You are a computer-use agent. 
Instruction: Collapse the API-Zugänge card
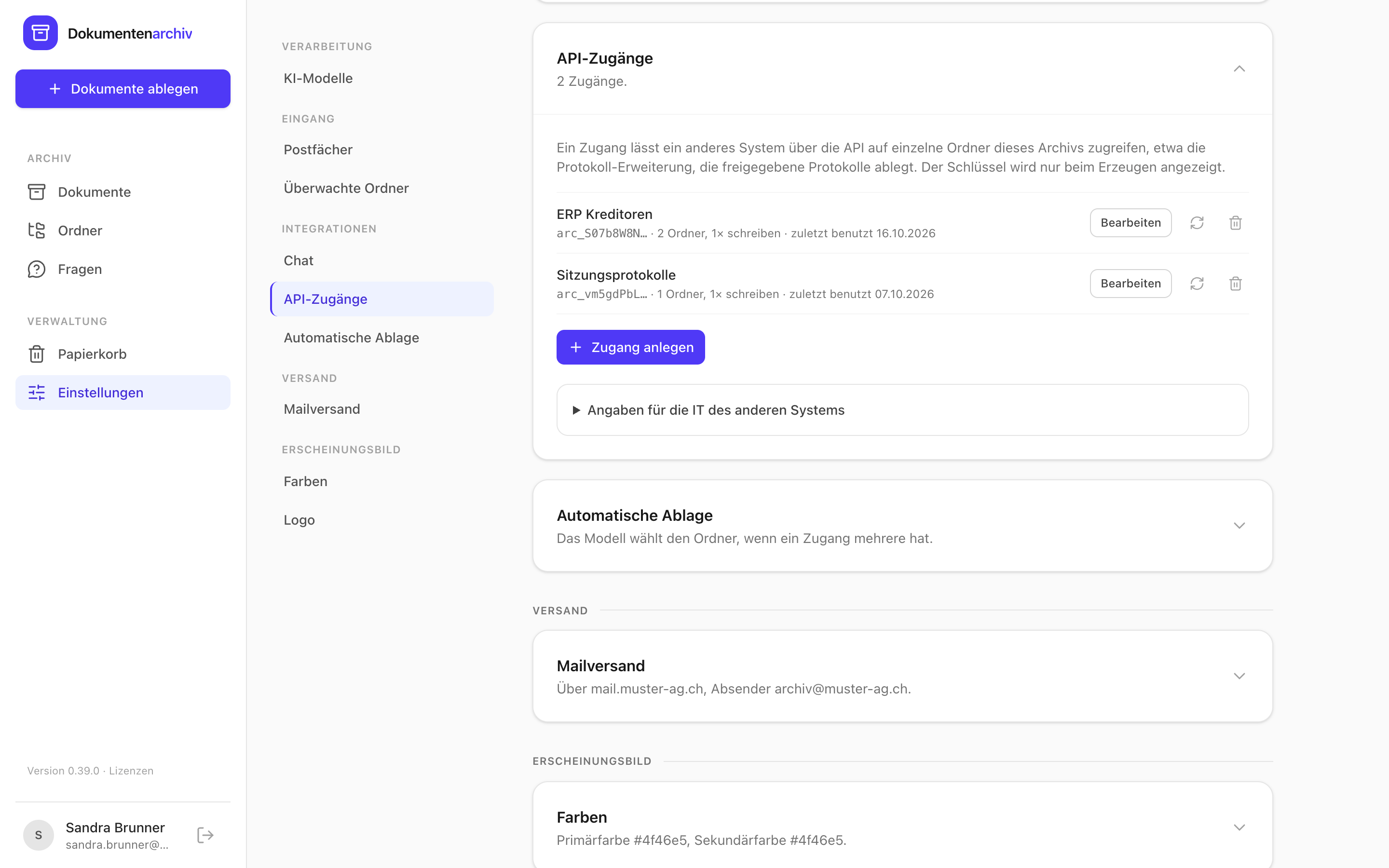1239,69
